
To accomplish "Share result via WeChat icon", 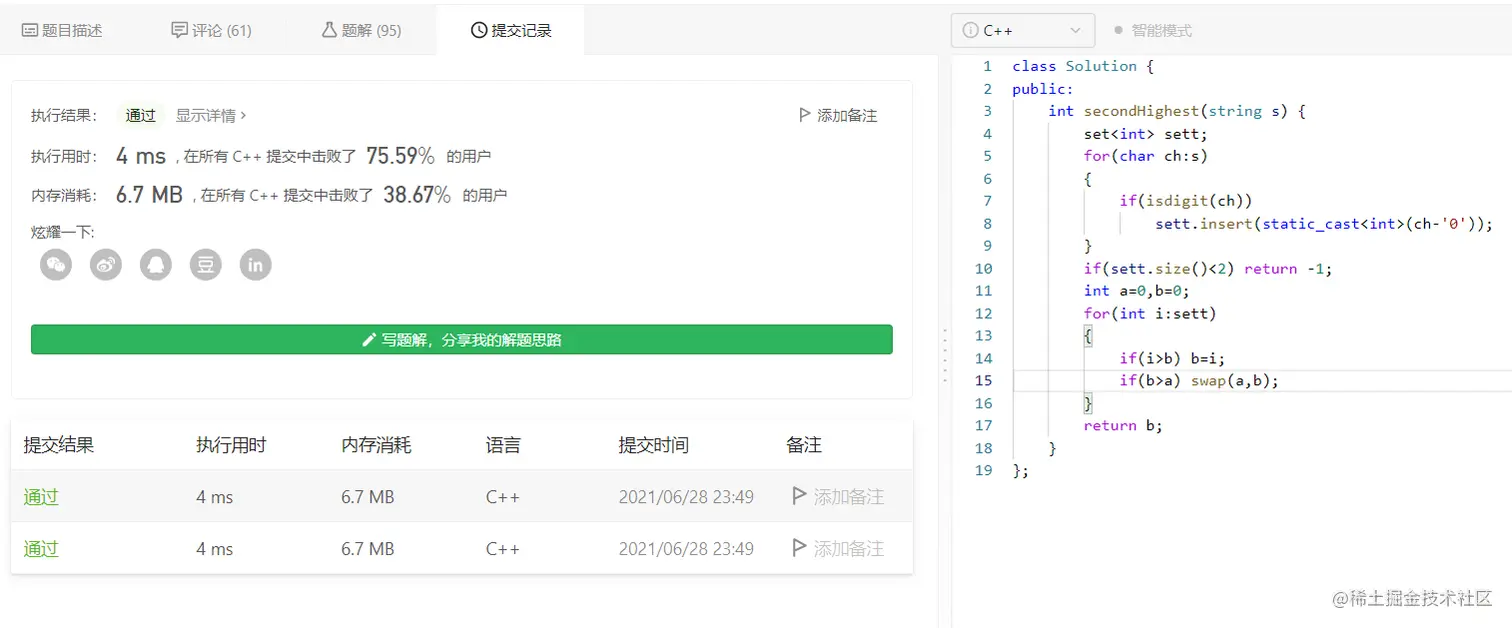I will coord(56,265).
